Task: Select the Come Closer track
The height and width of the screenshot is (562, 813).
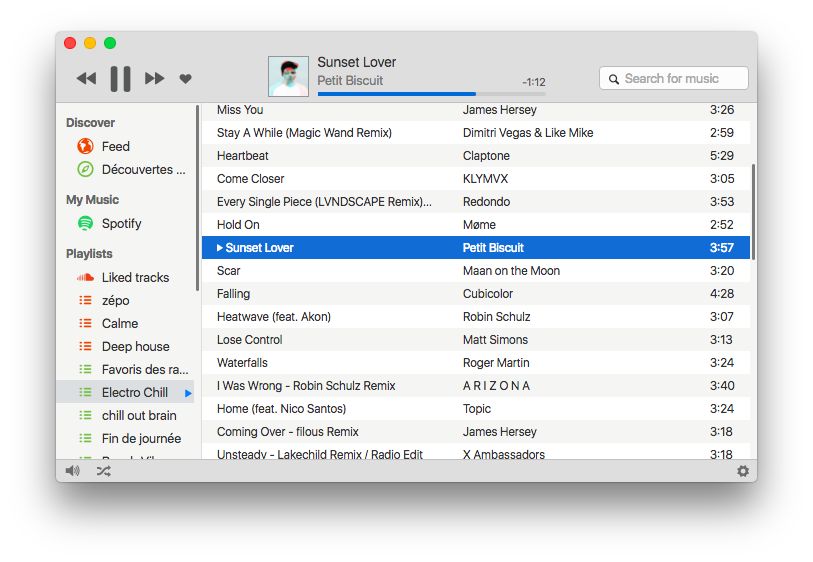Action: point(476,178)
